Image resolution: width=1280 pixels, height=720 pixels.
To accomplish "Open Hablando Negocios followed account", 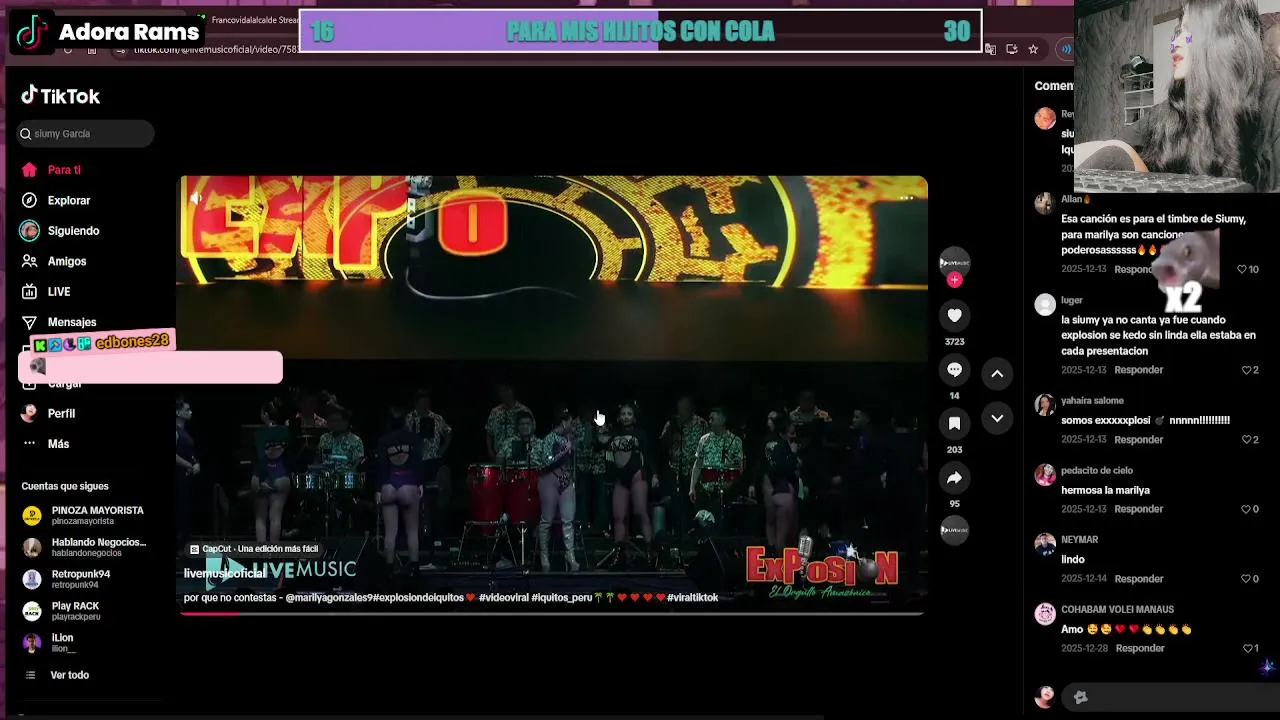I will pos(84,547).
